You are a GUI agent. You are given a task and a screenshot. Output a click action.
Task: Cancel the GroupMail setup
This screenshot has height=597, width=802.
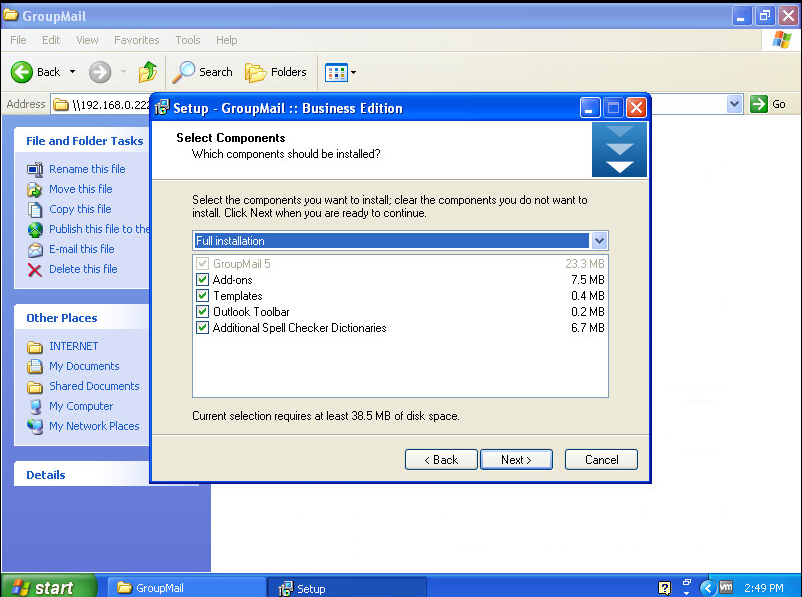click(x=601, y=460)
